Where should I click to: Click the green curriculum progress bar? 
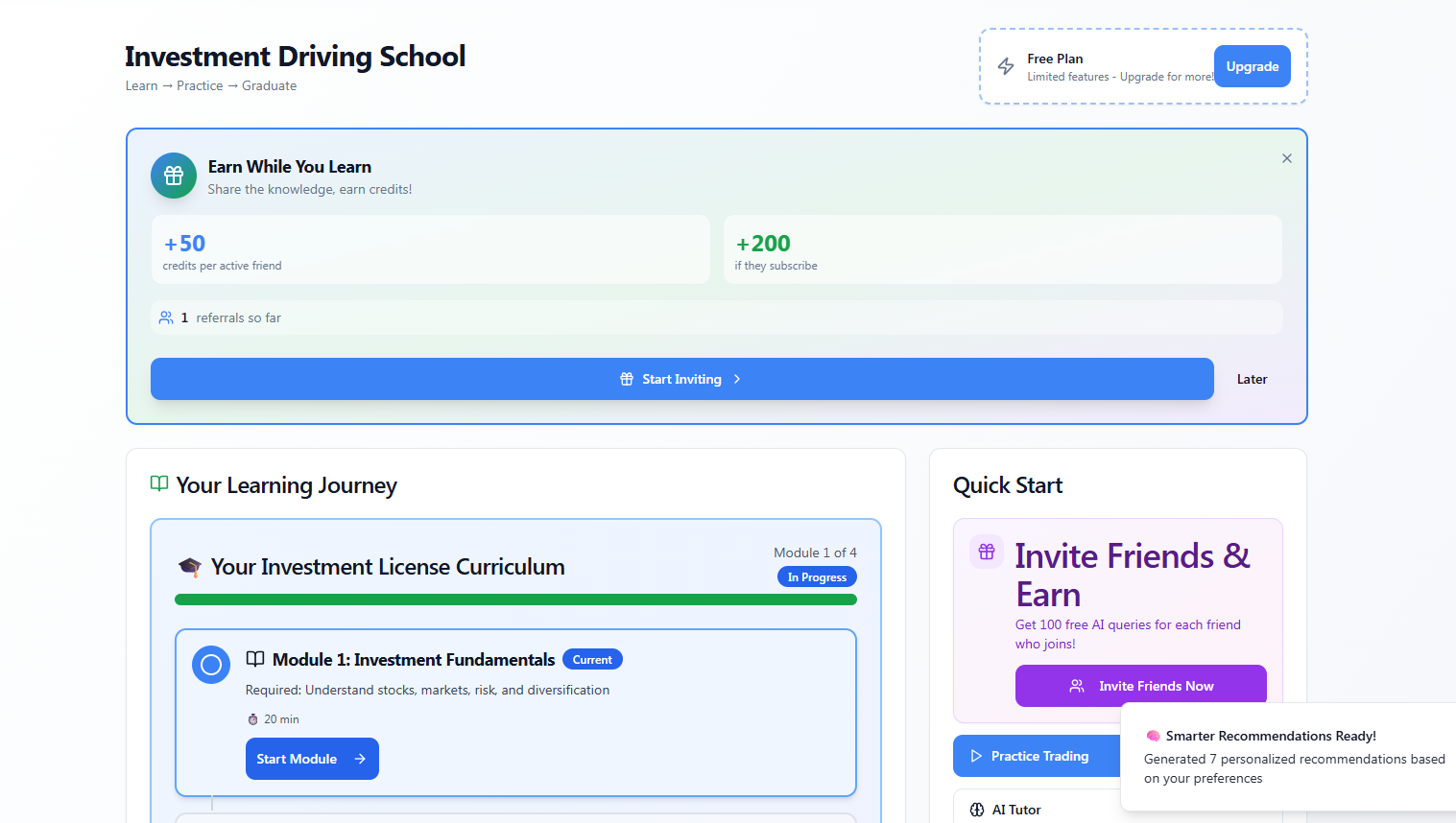[515, 600]
